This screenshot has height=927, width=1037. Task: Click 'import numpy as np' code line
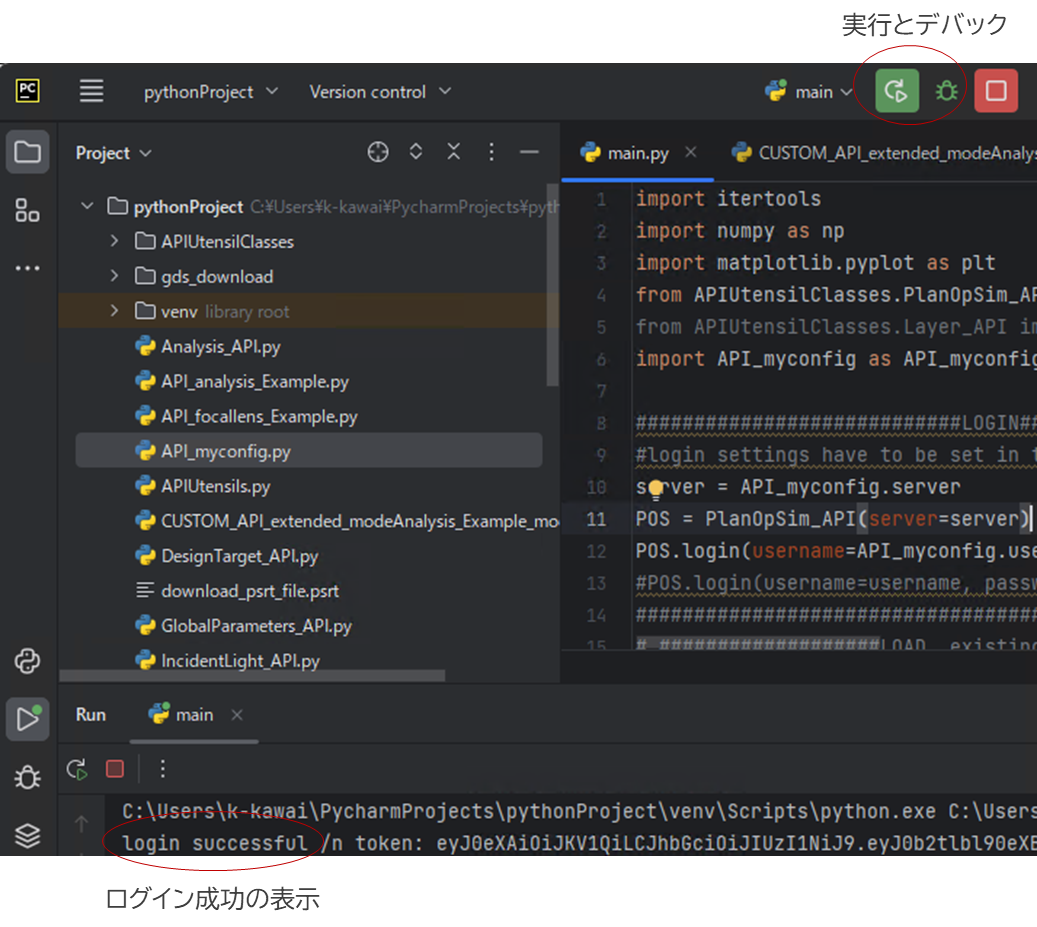(740, 231)
